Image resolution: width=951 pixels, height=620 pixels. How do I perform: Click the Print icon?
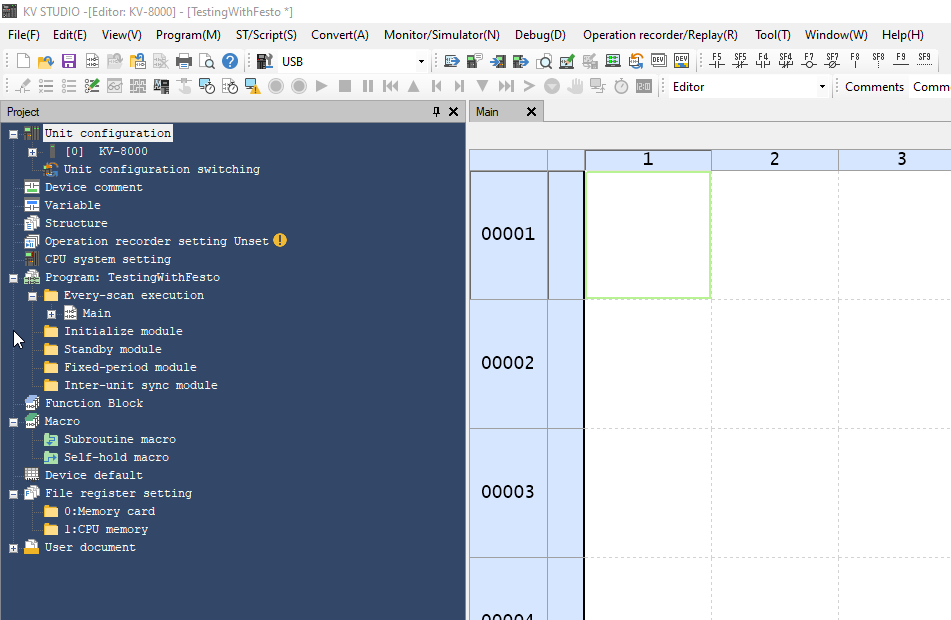(184, 61)
